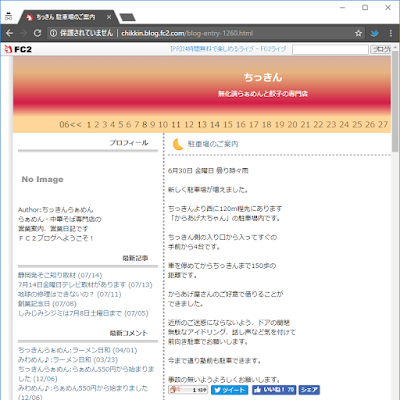400x400 pixels.
Task: Share via the ツイート button
Action: 230,390
